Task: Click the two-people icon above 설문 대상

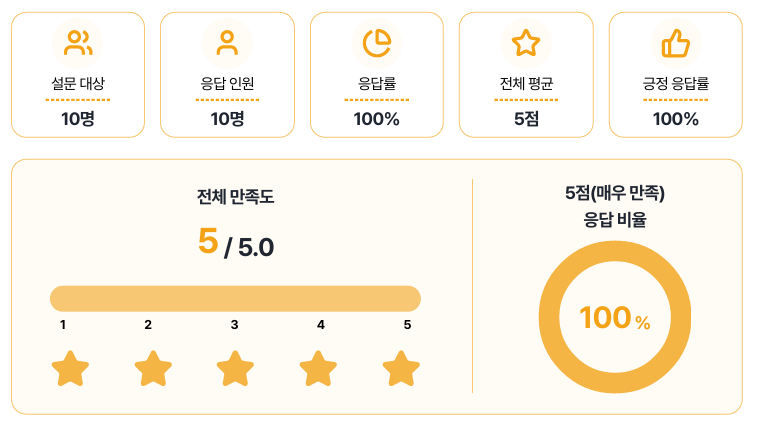Action: tap(78, 43)
